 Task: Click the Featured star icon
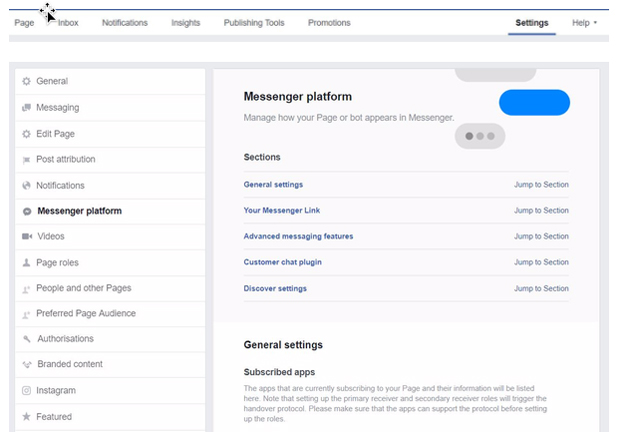pos(27,417)
